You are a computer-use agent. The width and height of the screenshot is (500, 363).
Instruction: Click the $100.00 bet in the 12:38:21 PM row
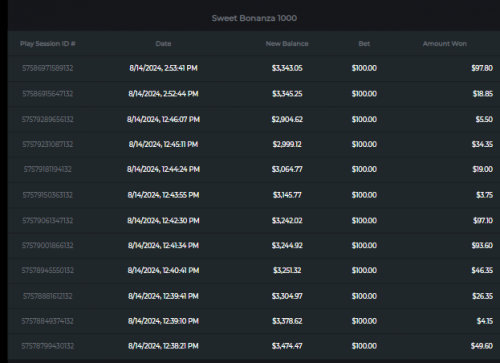point(364,346)
